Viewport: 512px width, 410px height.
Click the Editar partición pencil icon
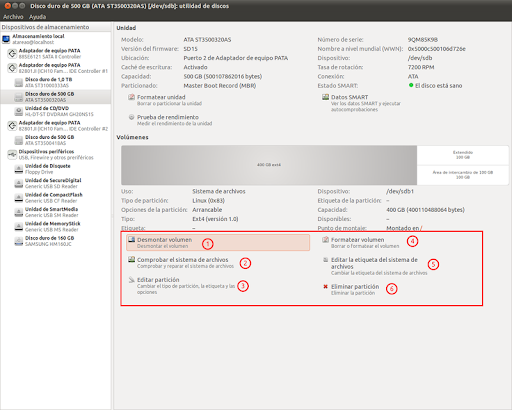coord(131,280)
